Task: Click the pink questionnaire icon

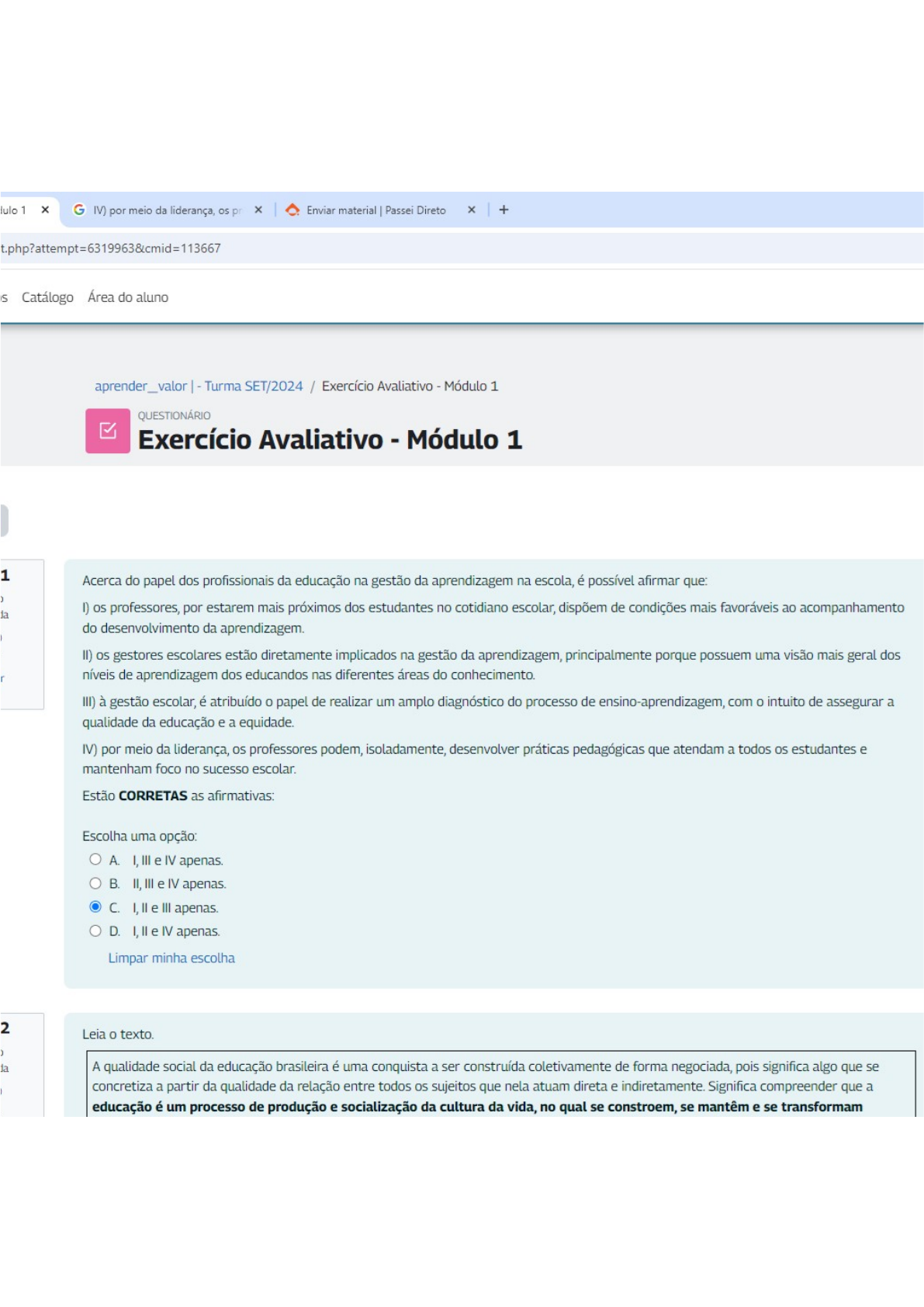Action: click(x=108, y=431)
